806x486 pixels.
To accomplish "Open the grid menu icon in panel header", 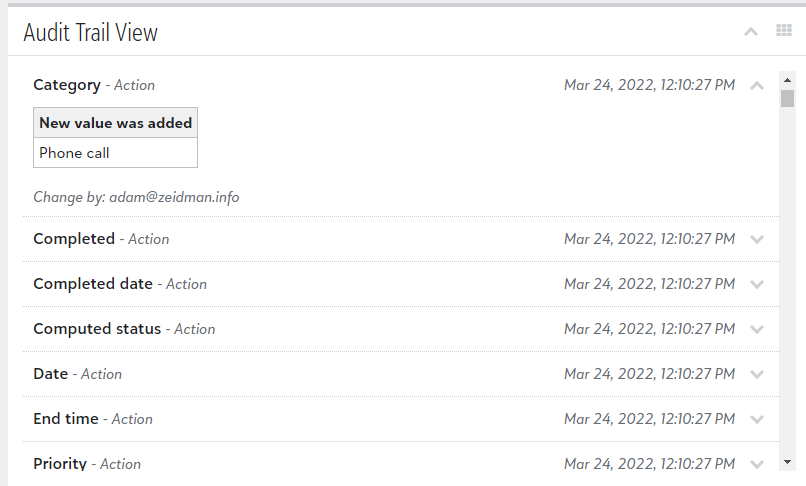I will (x=783, y=30).
